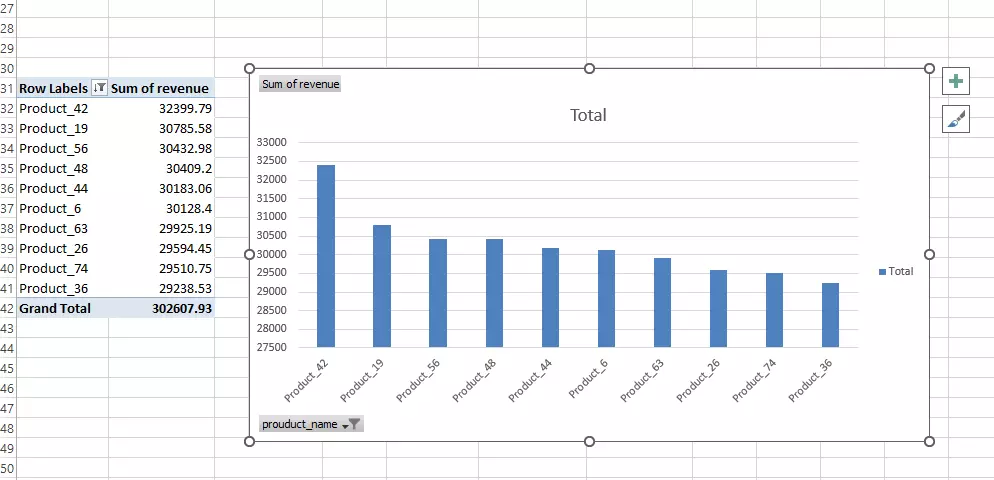Select row header 31
The image size is (994, 480).
point(8,88)
